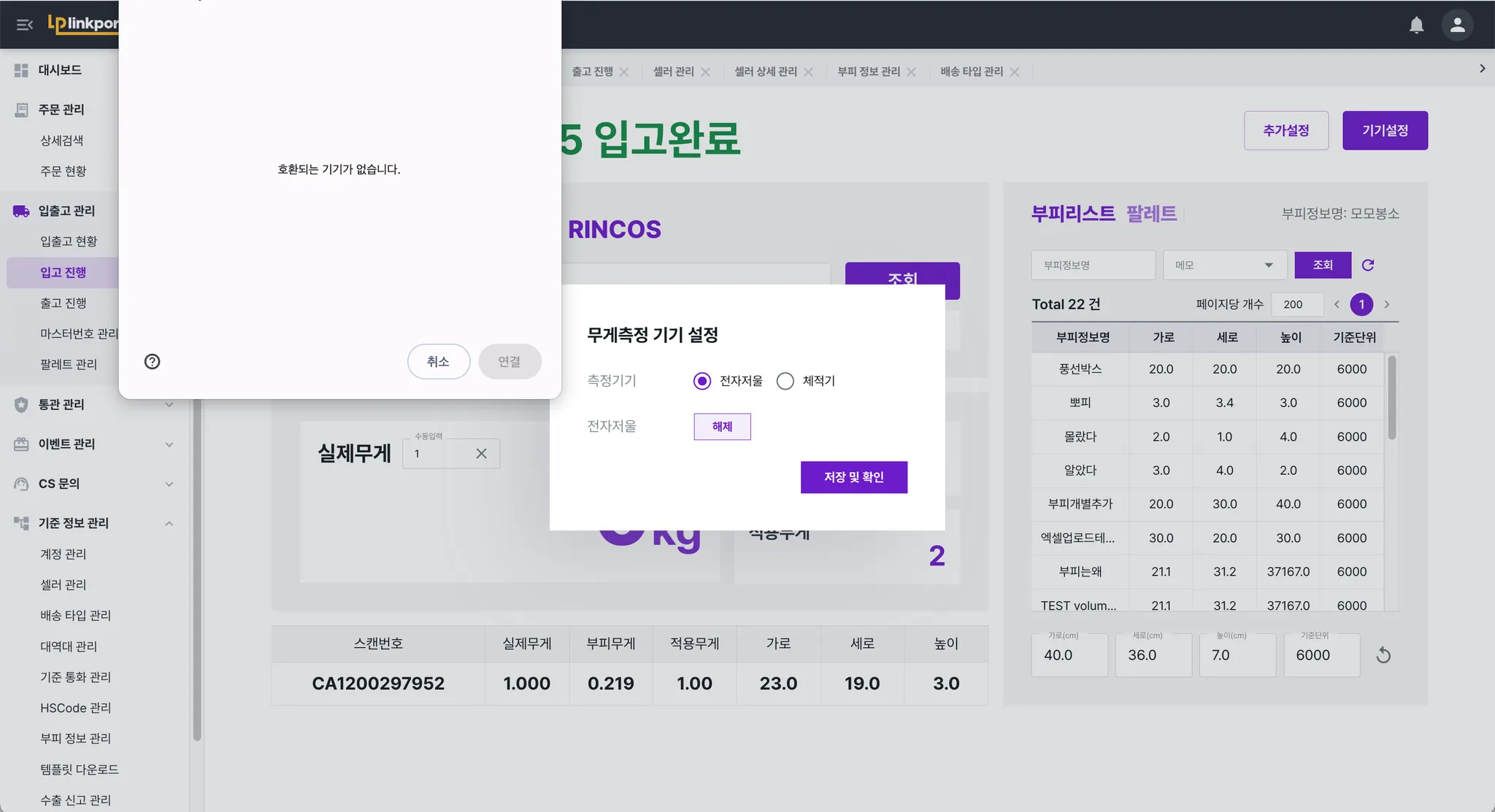This screenshot has width=1495, height=812.
Task: Click the help question mark icon
Action: click(x=152, y=362)
